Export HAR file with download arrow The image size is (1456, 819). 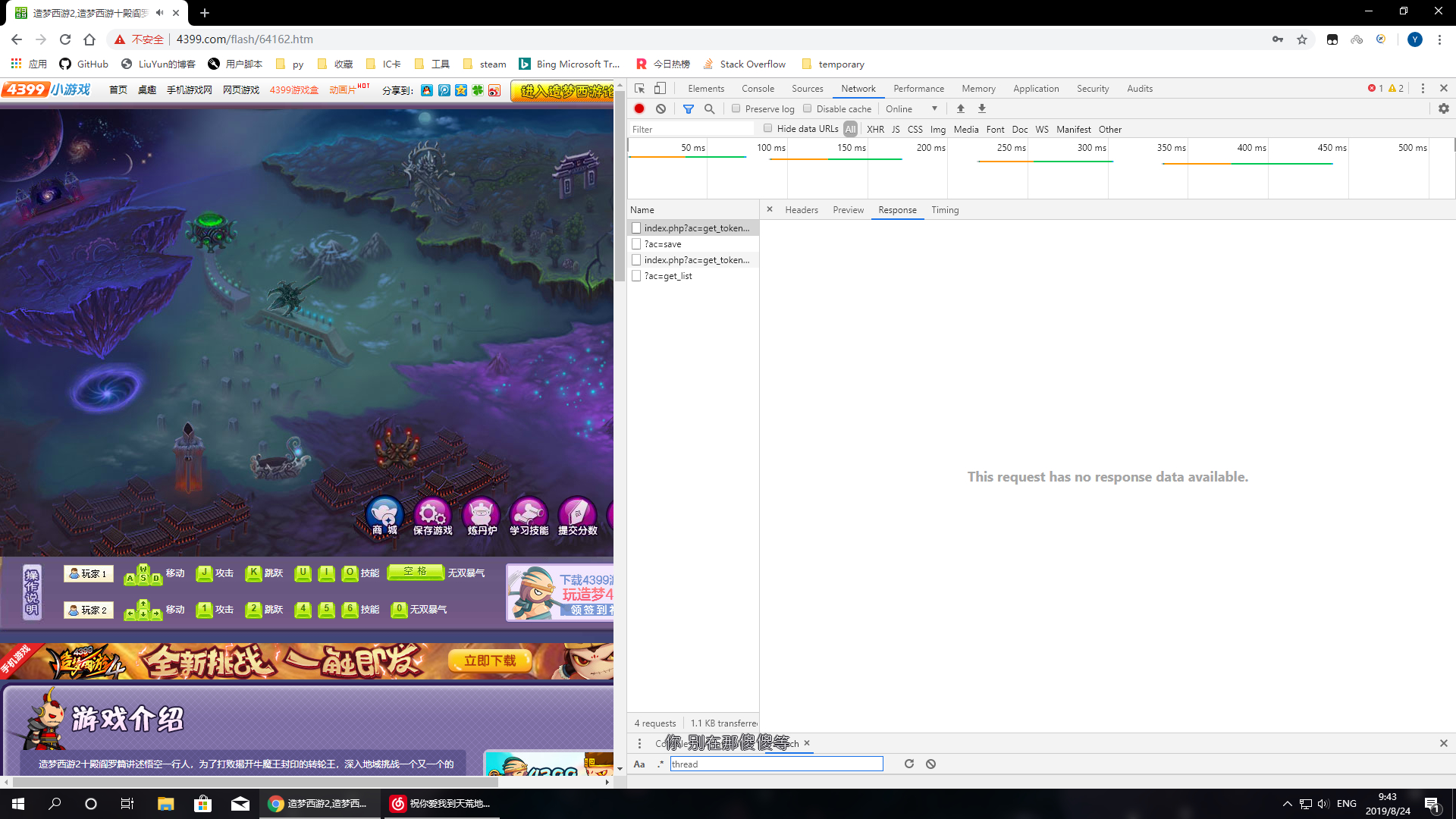click(x=982, y=109)
